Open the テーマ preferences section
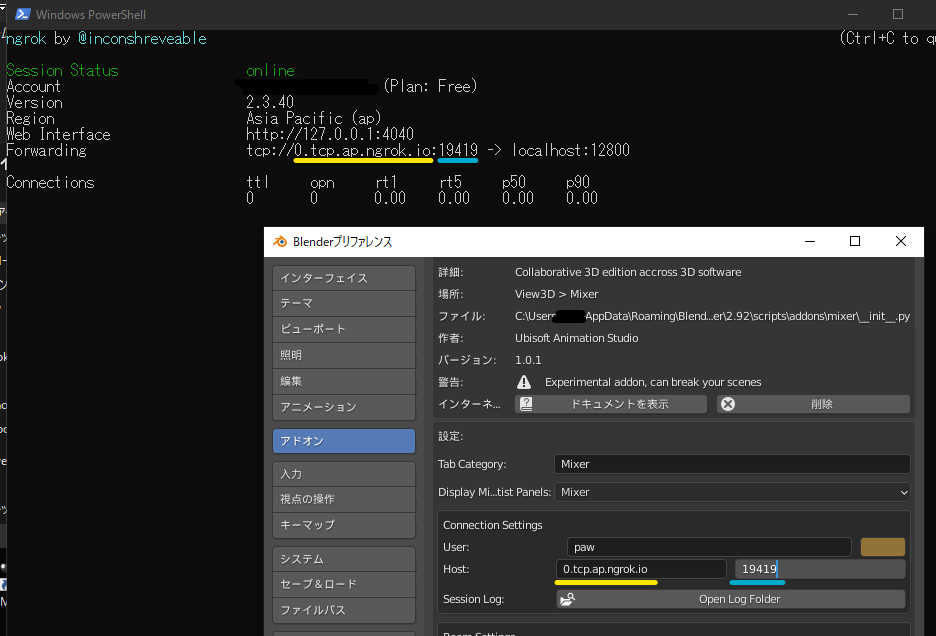This screenshot has width=936, height=636. pos(344,303)
